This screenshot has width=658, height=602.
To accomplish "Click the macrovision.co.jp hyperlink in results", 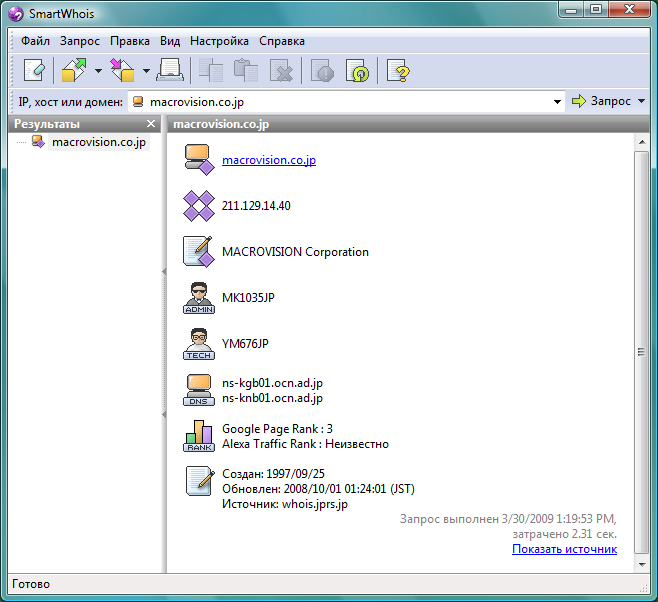I will tap(269, 160).
